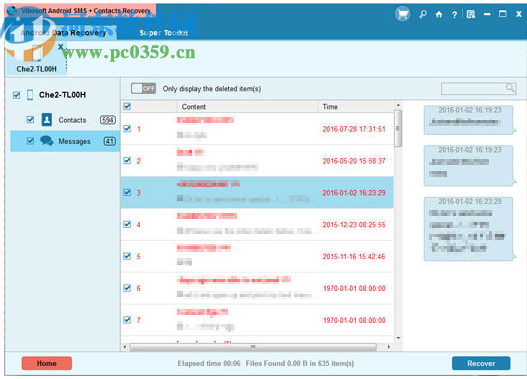Click the scroll up arrow of message list
The height and width of the screenshot is (379, 527).
click(398, 105)
